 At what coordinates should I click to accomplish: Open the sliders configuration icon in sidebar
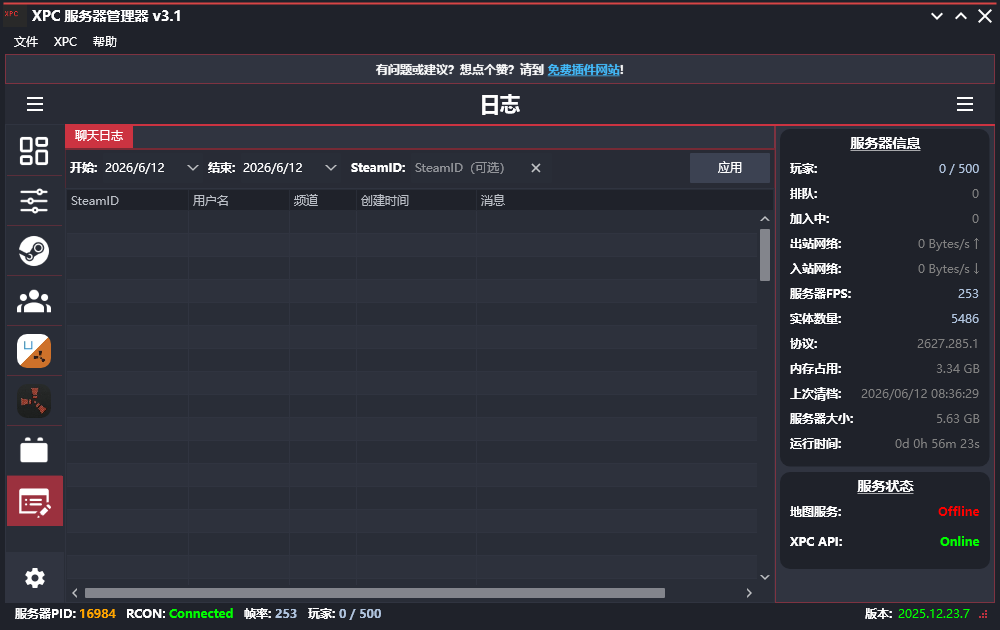click(x=34, y=201)
